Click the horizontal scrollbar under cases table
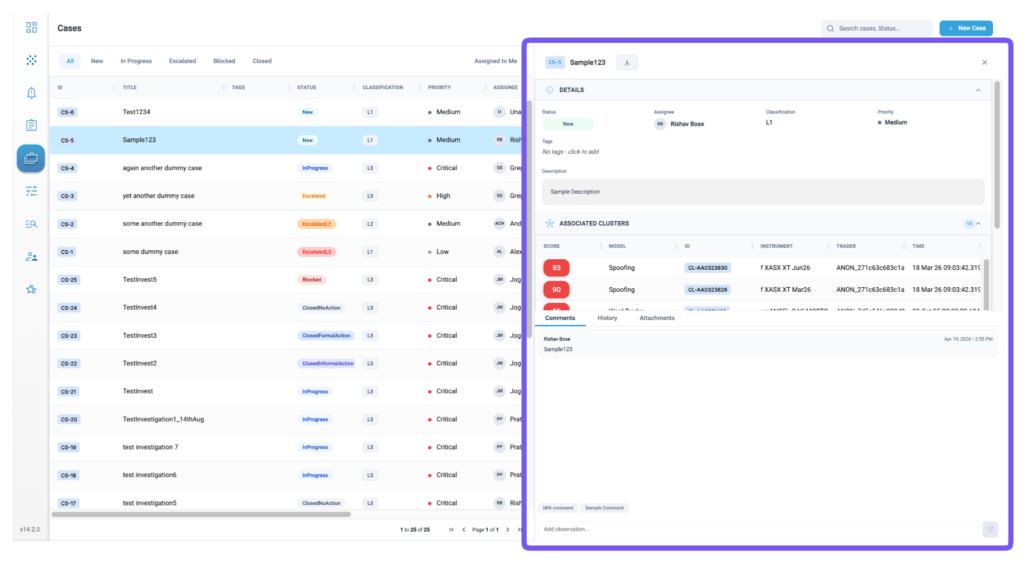Screen dimensions: 1024x561 pyautogui.click(x=201, y=515)
